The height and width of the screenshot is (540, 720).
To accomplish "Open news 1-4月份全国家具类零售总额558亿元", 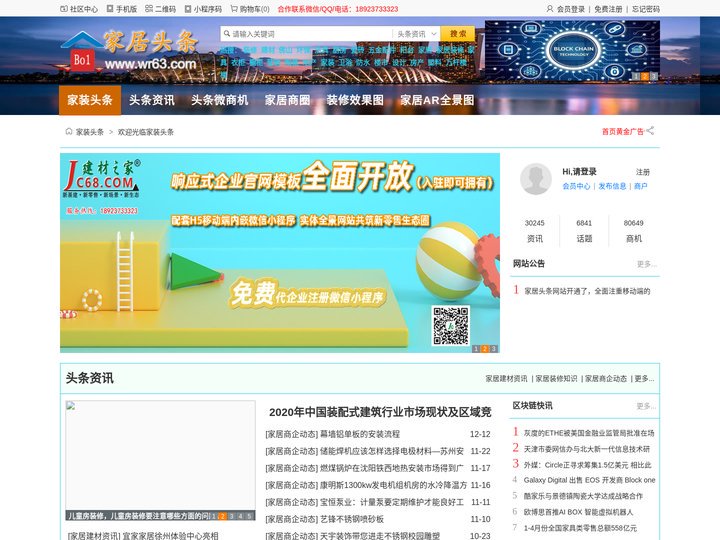I will click(x=580, y=528).
